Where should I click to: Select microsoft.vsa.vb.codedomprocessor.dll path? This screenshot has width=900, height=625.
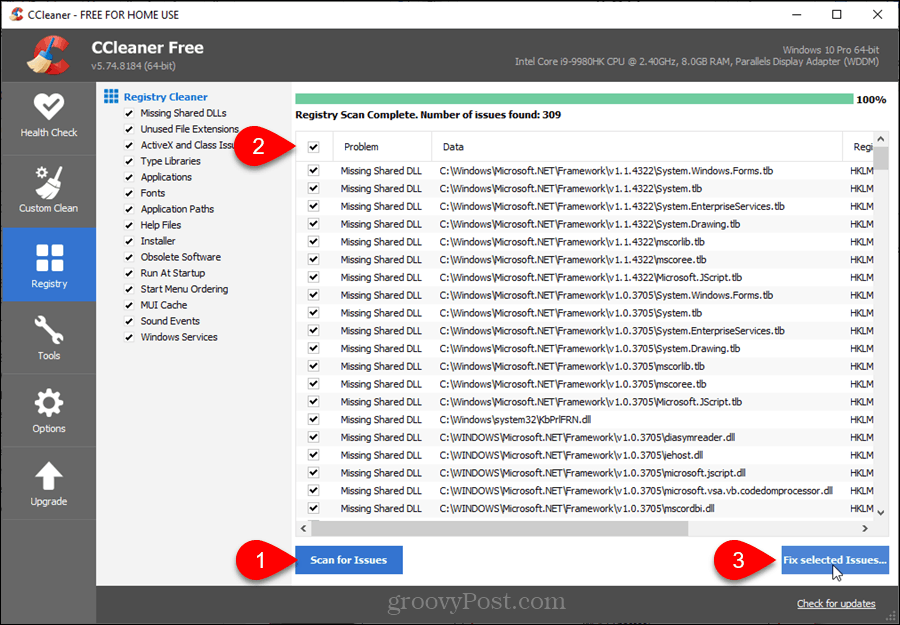coord(636,491)
